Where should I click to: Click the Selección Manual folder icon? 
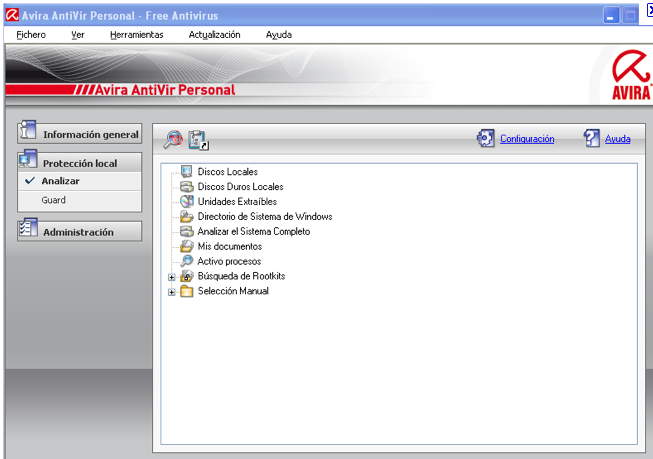point(187,291)
